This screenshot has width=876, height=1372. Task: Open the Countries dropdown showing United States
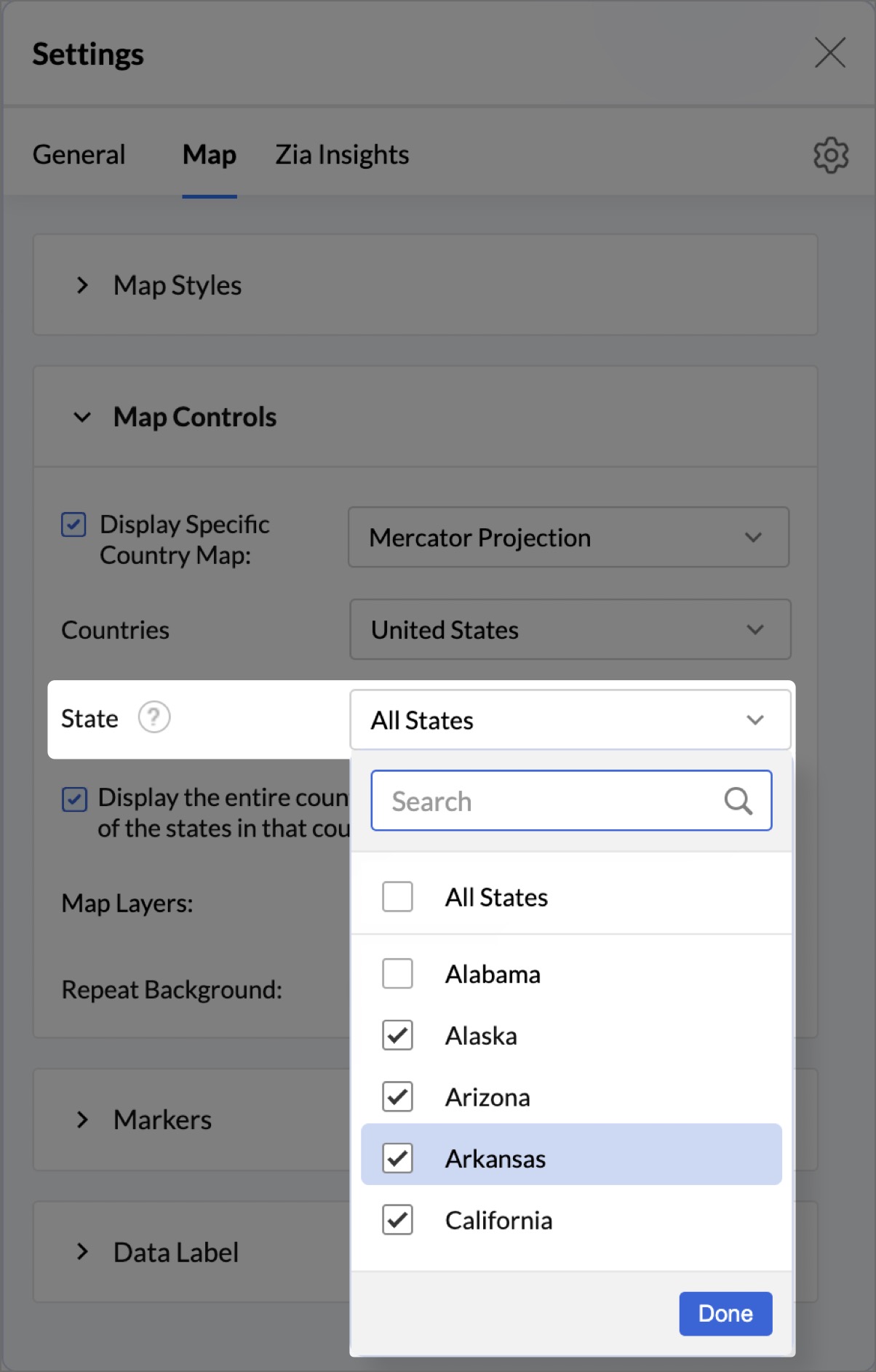coord(570,630)
